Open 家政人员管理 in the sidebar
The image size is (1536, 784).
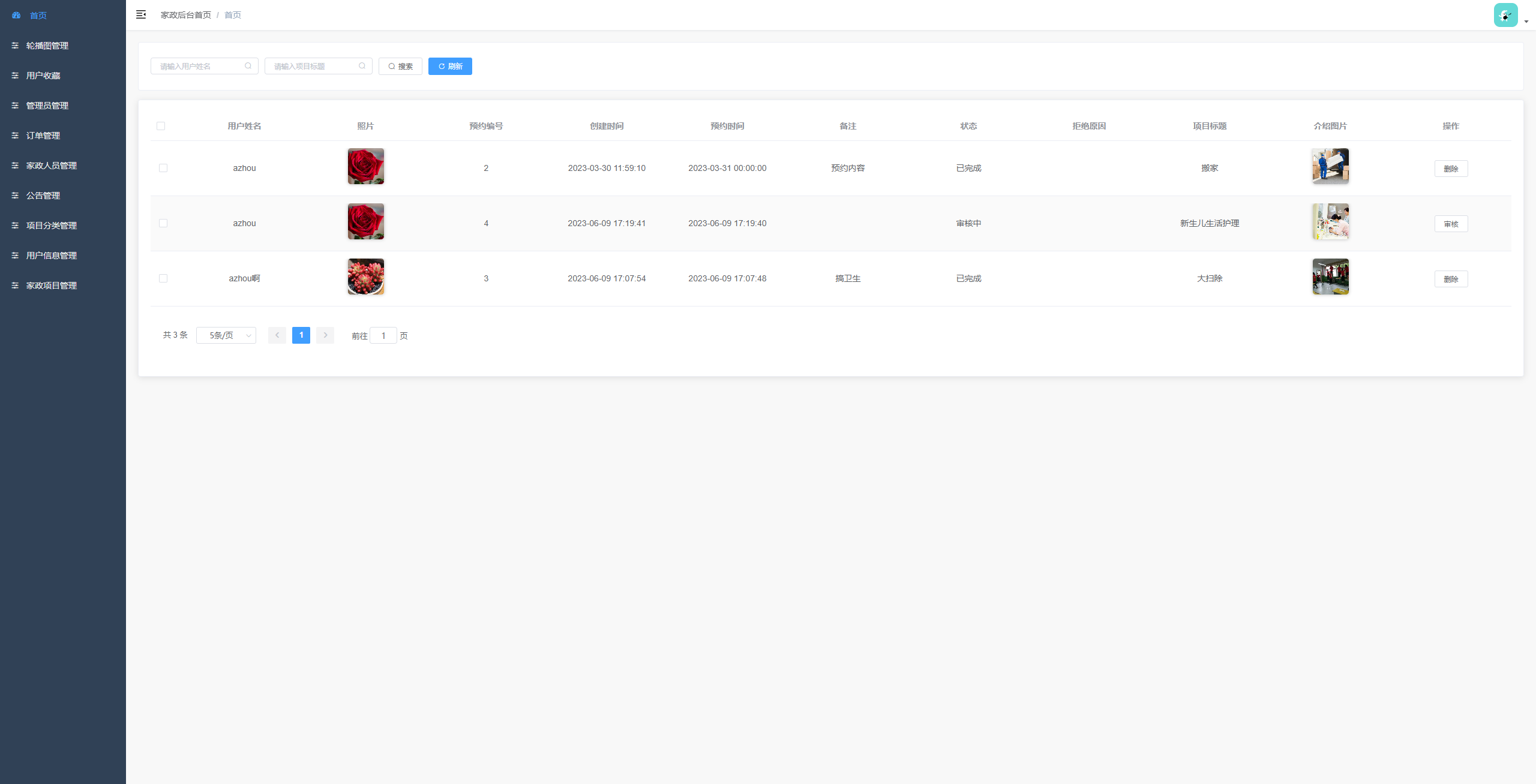click(x=52, y=166)
